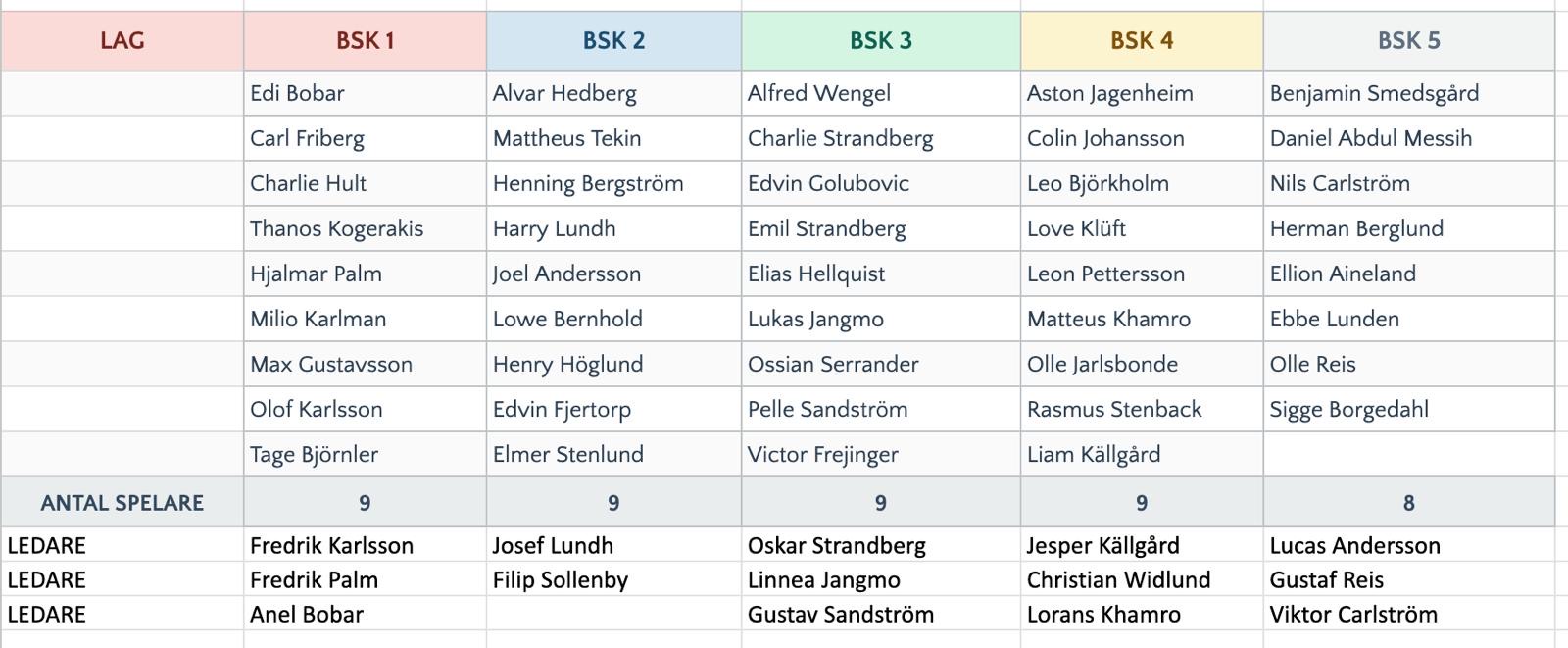The width and height of the screenshot is (1568, 648).
Task: Select the Linnea Jangmo leader cell
Action: 881,579
